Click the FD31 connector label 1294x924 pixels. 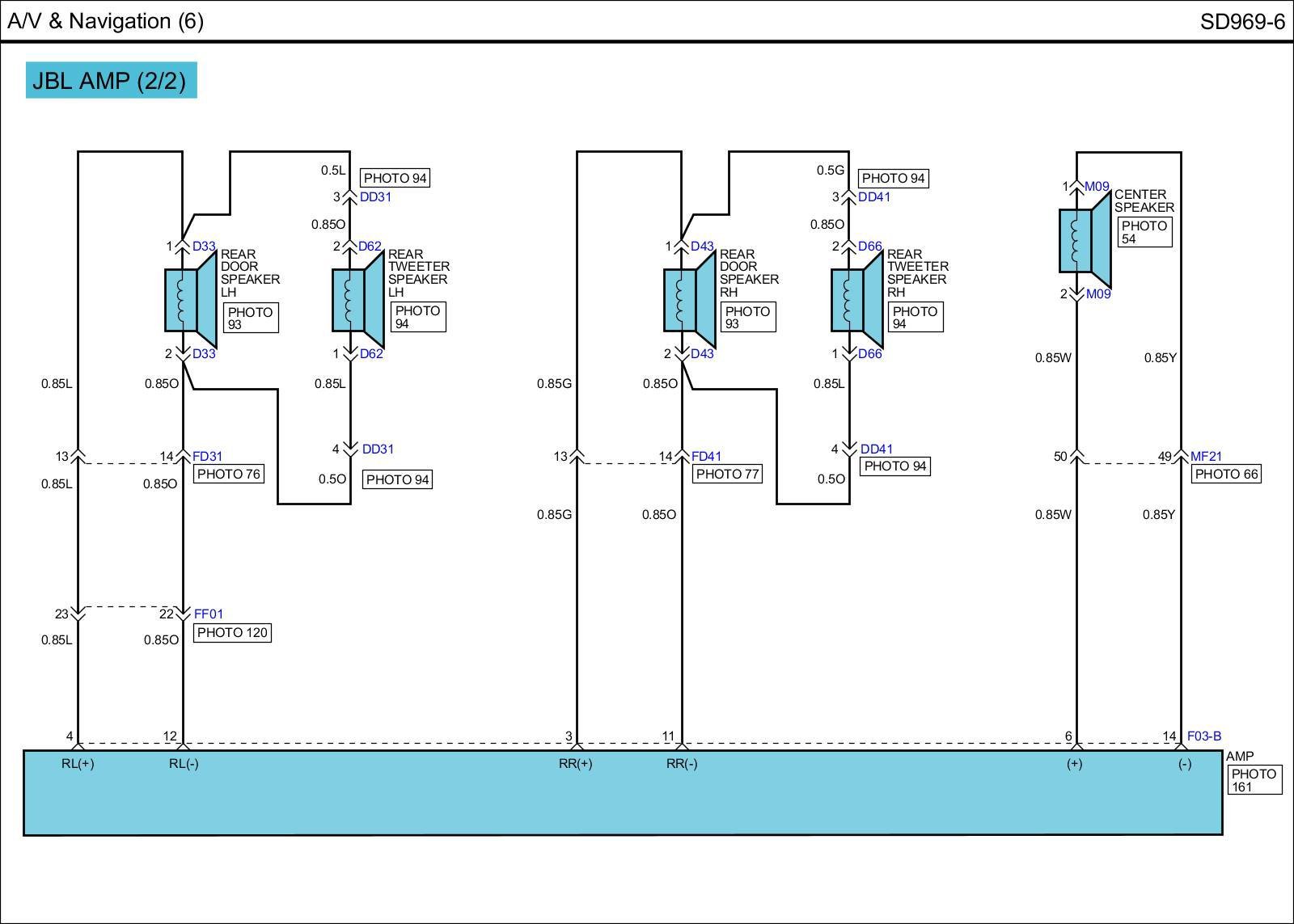[x=207, y=457]
